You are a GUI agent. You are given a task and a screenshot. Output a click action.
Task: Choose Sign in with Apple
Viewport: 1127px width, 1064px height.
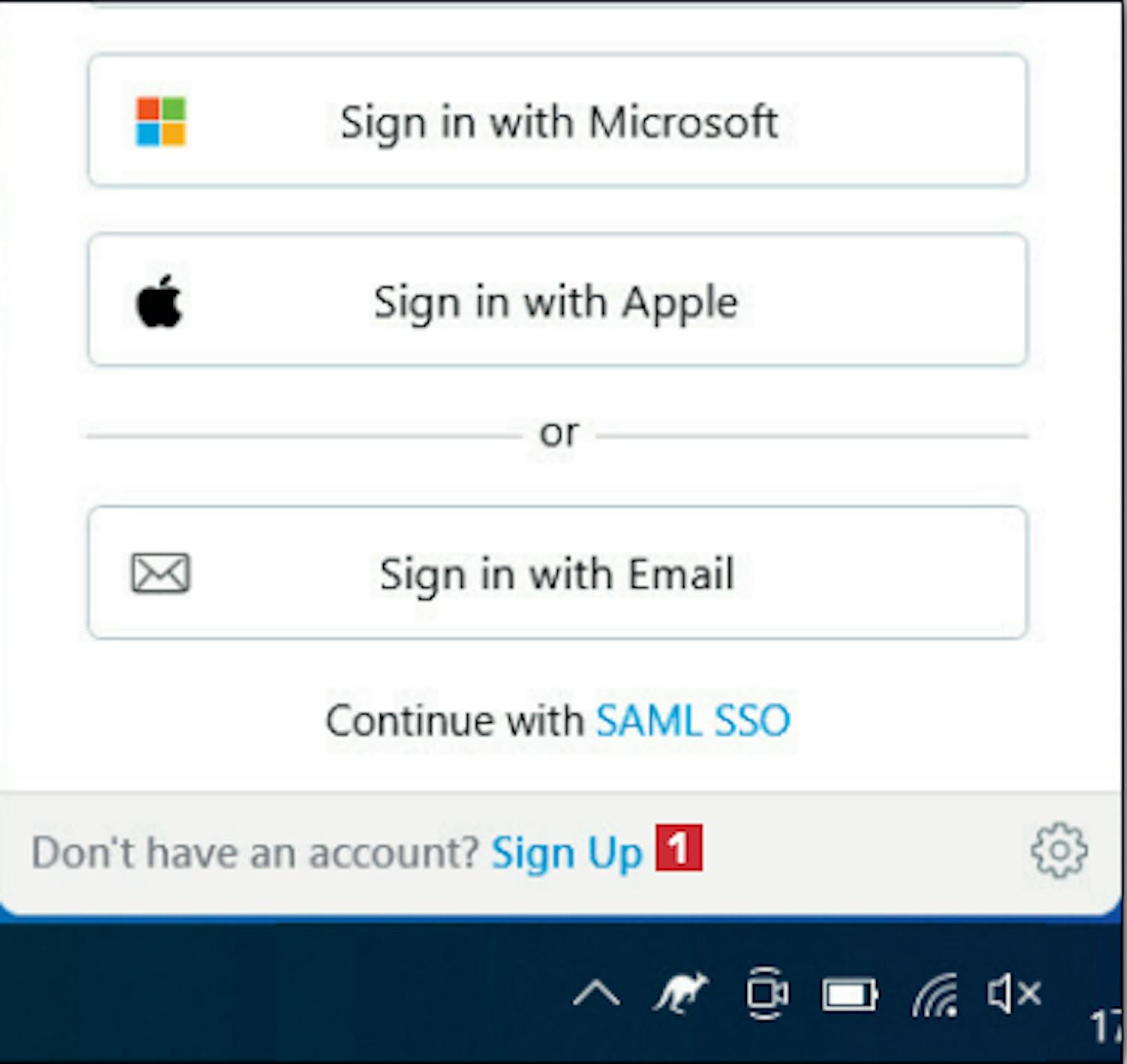557,300
